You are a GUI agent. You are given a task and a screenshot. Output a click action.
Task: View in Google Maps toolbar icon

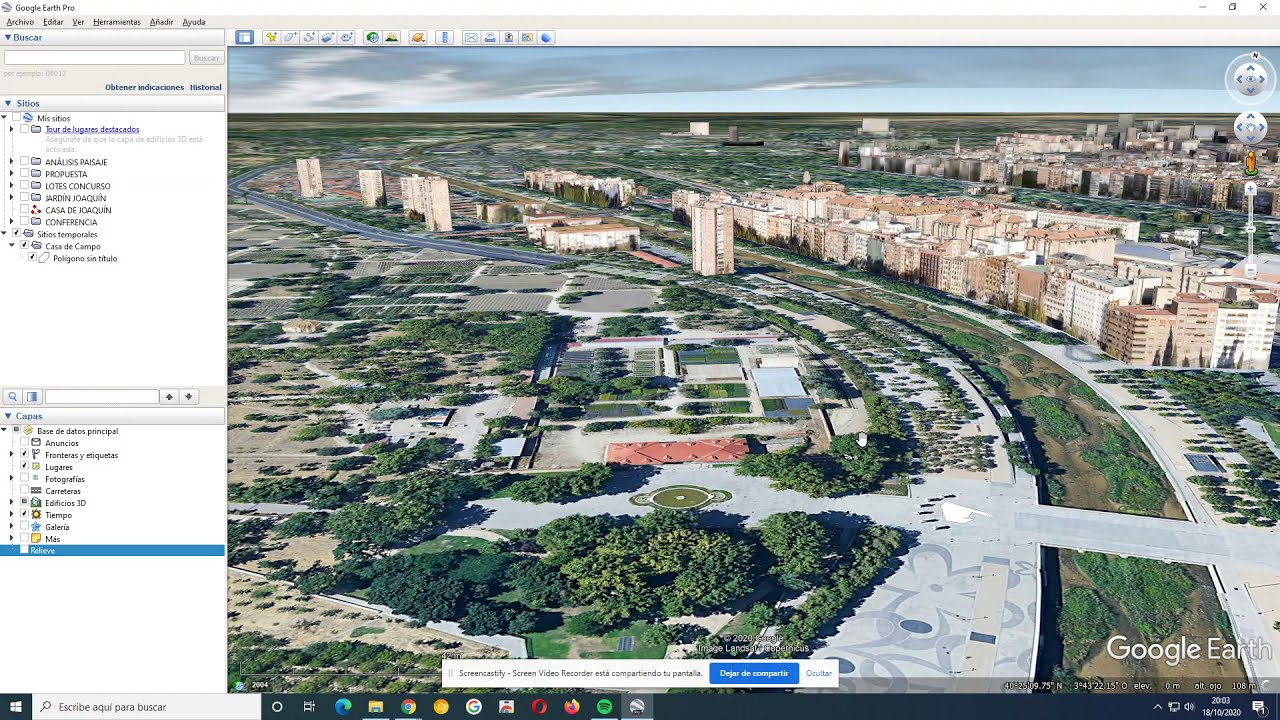click(x=527, y=37)
